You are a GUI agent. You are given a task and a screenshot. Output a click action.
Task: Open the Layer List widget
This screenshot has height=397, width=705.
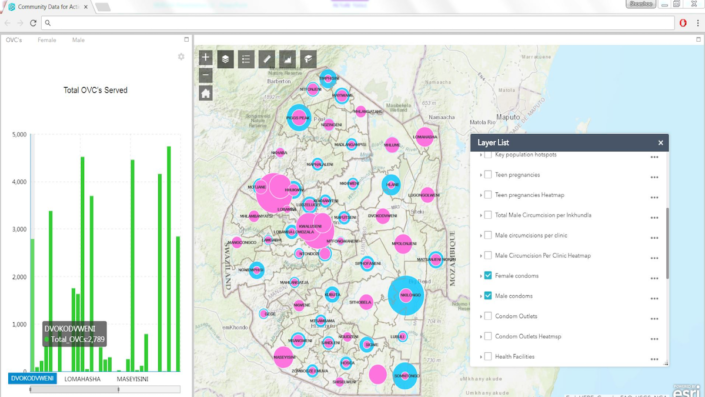225,59
